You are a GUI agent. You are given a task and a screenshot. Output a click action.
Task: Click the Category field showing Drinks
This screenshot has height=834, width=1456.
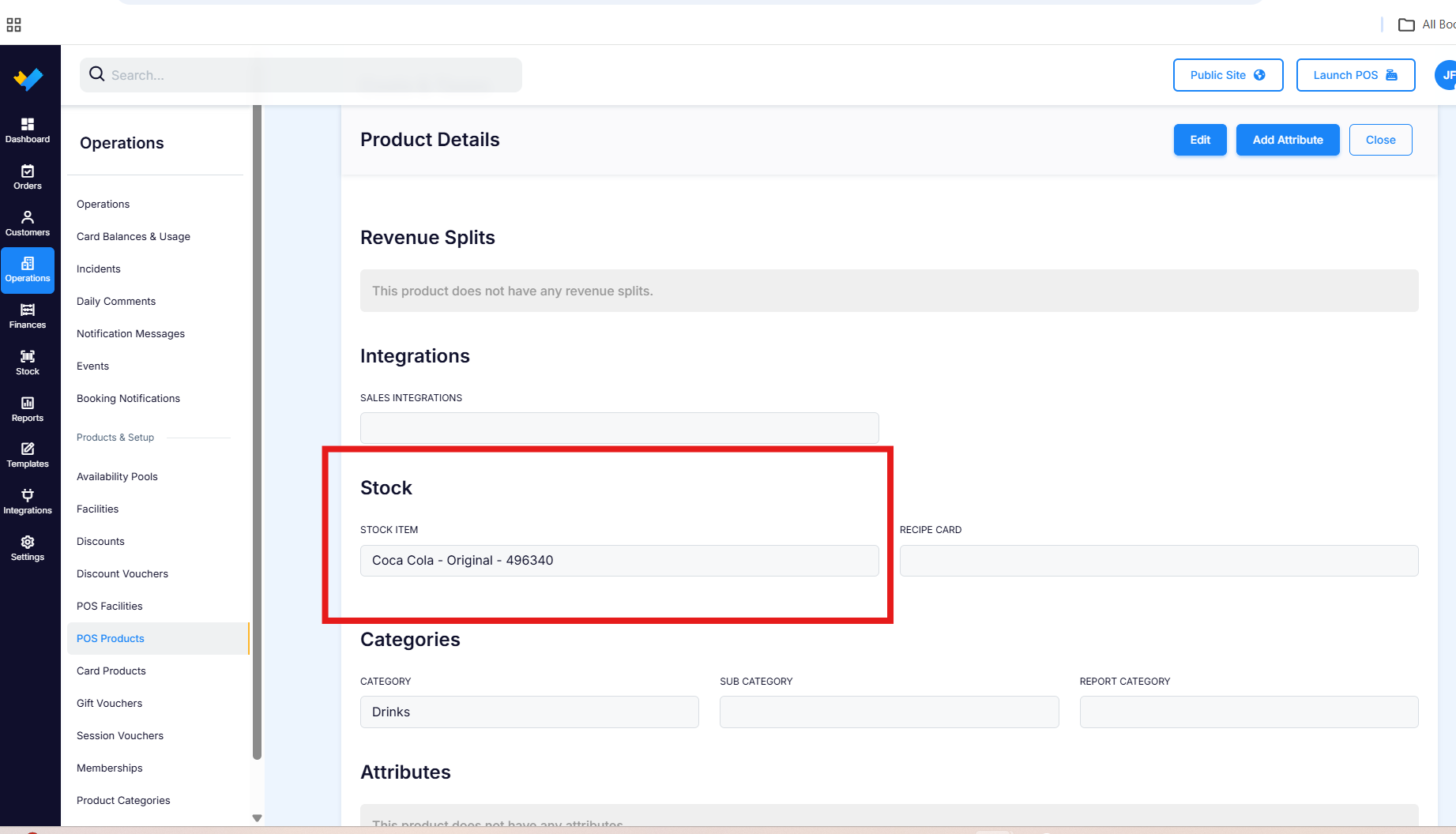pyautogui.click(x=529, y=712)
